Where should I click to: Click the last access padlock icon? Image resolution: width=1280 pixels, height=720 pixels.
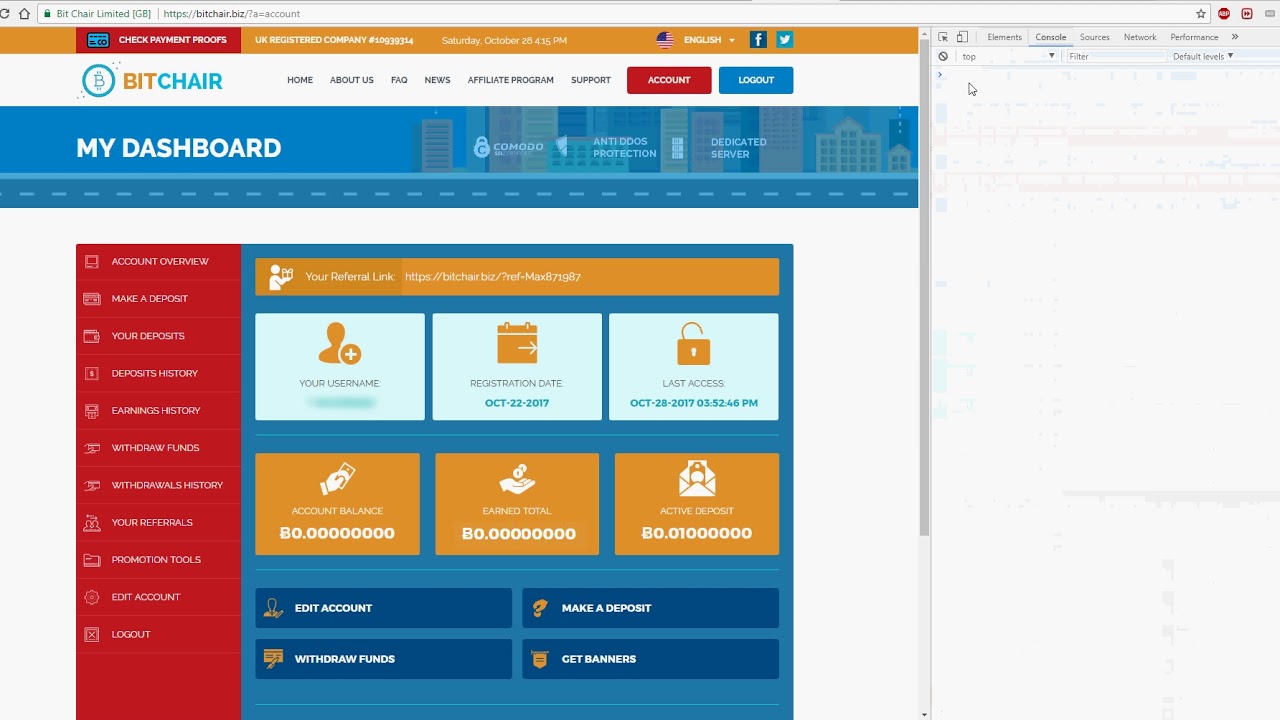tap(693, 344)
